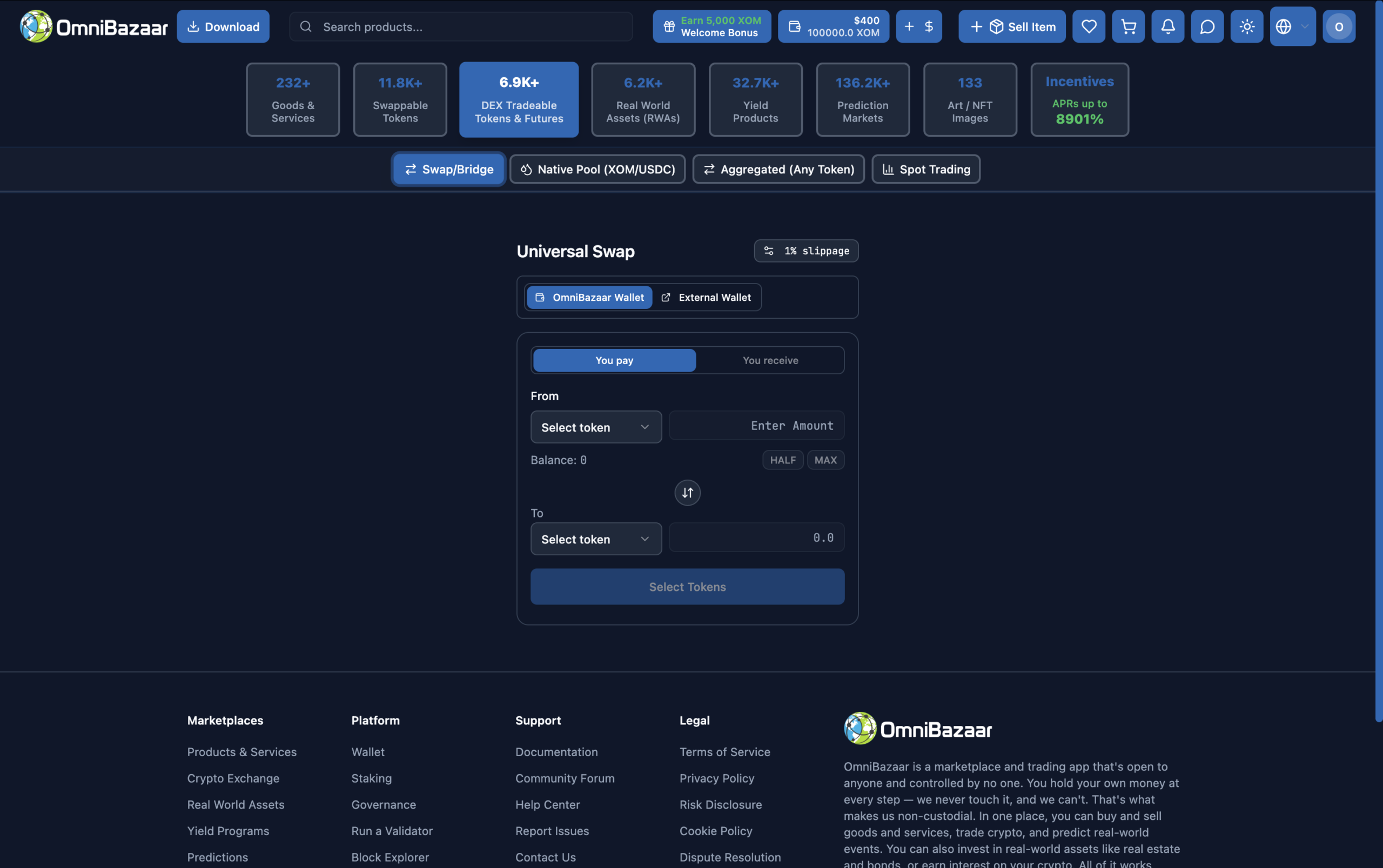1383x868 pixels.
Task: Open Community Forum footer link
Action: [565, 778]
